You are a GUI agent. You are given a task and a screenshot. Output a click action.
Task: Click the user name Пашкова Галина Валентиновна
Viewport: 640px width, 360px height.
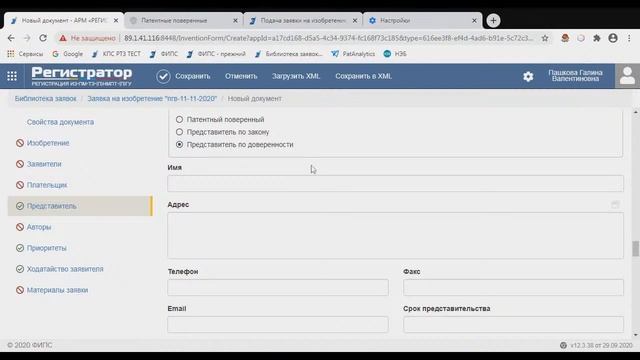(575, 76)
